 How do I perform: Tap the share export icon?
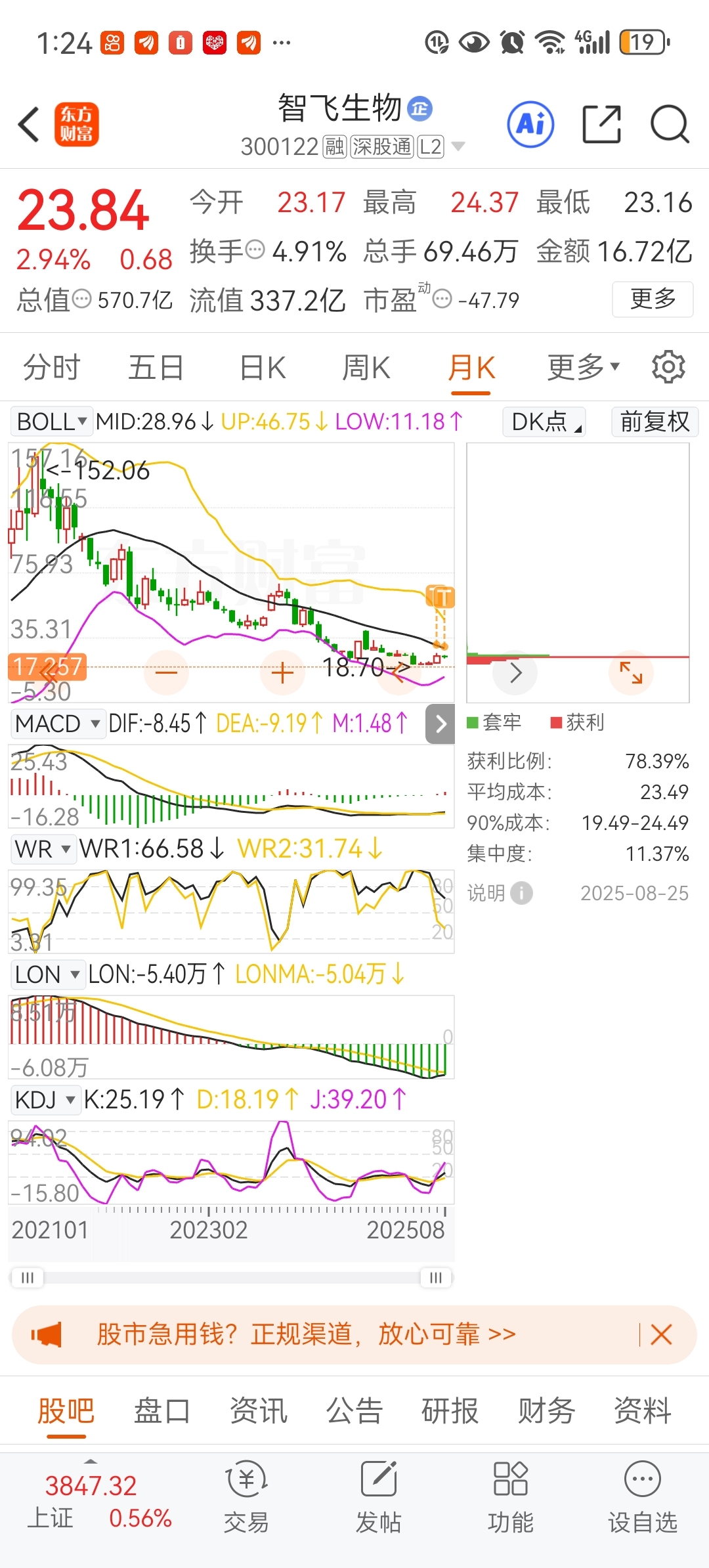(x=602, y=124)
